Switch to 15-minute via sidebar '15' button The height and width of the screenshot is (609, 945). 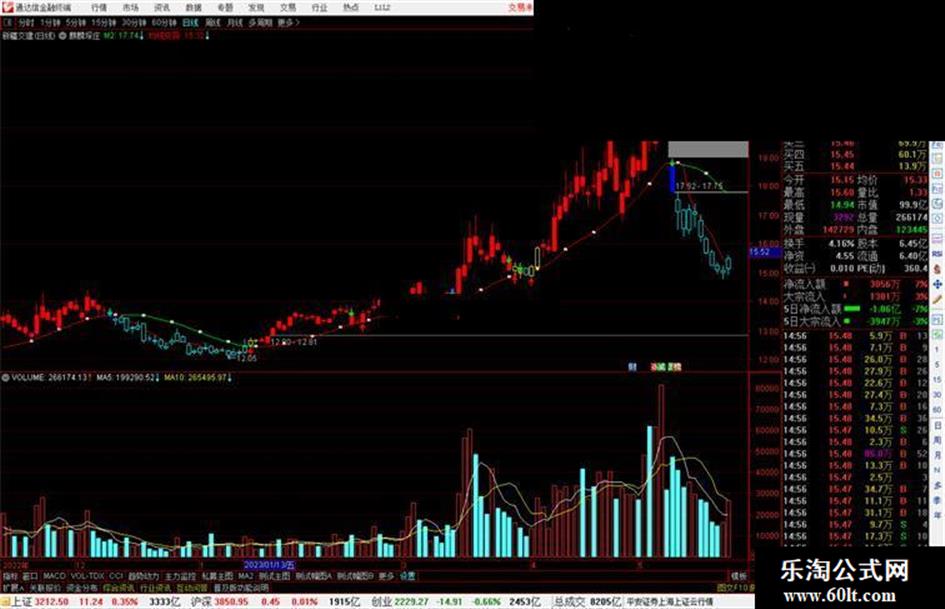coord(937,380)
